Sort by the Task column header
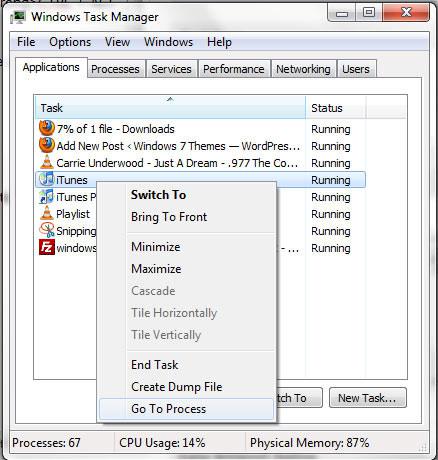 [170, 108]
